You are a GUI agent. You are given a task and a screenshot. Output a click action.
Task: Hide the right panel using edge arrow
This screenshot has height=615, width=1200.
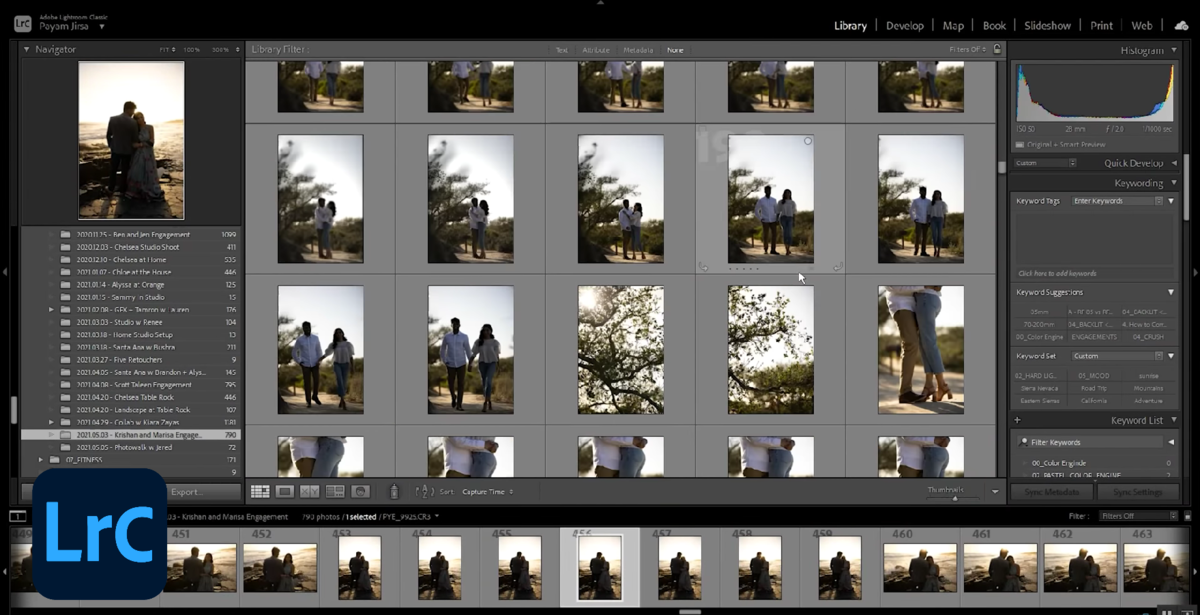[1194, 270]
